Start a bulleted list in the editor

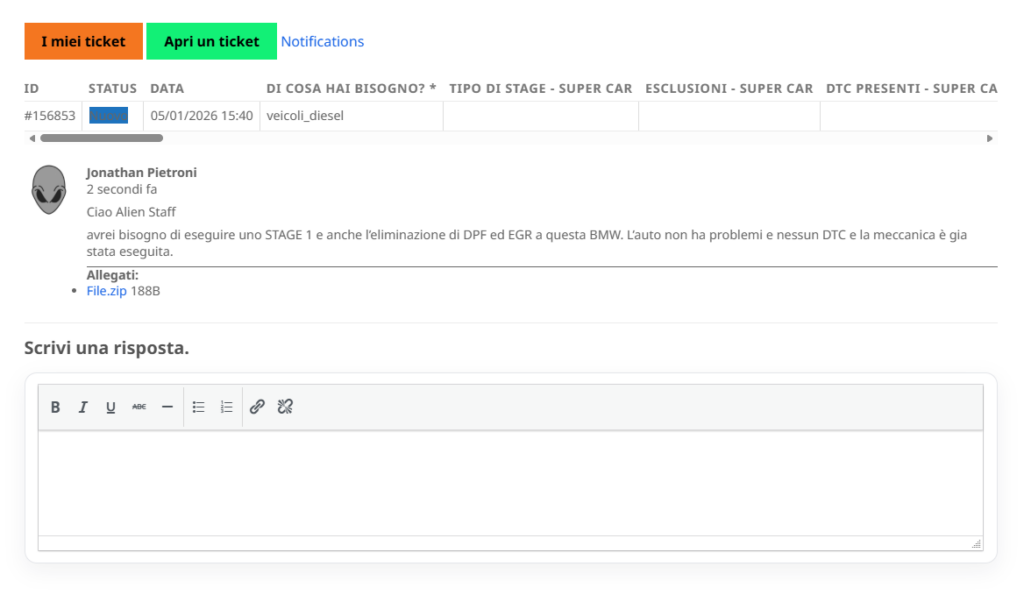coord(199,407)
